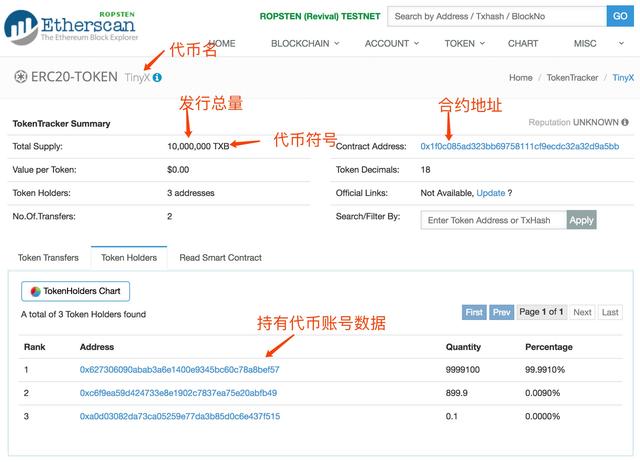Click the Percentage column header
Viewport: 640px width, 462px height.
(x=549, y=347)
